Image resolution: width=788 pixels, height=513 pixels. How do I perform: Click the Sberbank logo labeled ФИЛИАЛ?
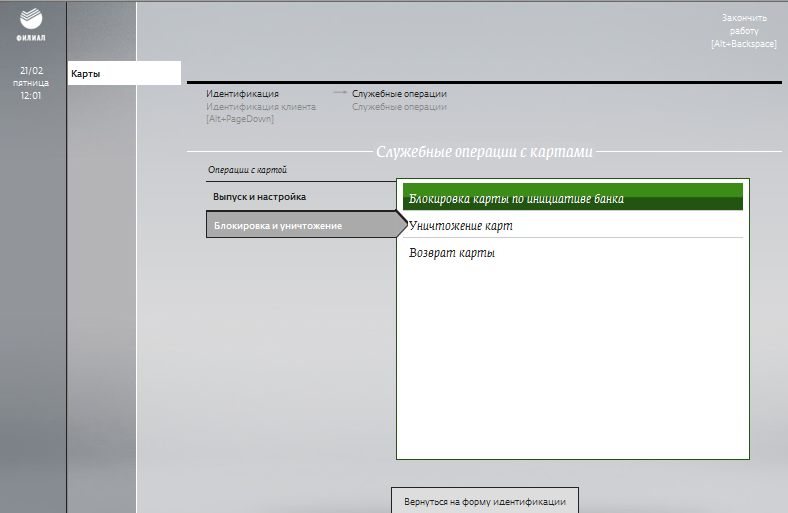click(31, 25)
